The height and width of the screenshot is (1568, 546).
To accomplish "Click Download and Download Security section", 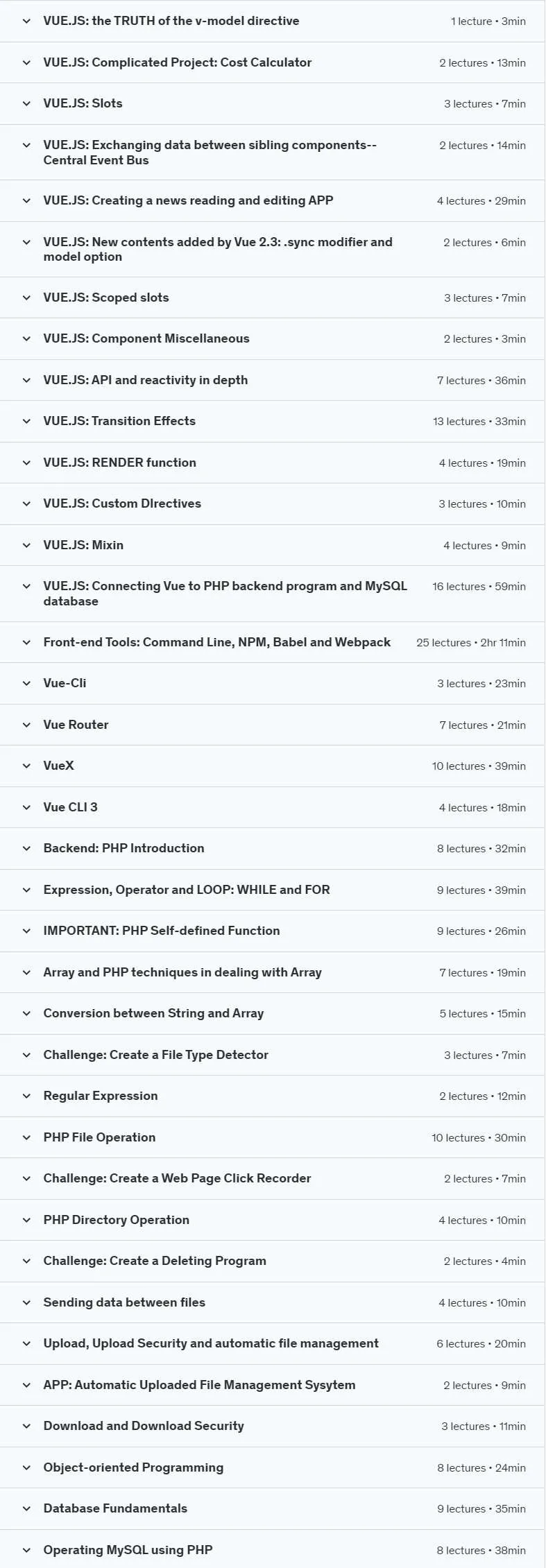I will (x=273, y=1427).
